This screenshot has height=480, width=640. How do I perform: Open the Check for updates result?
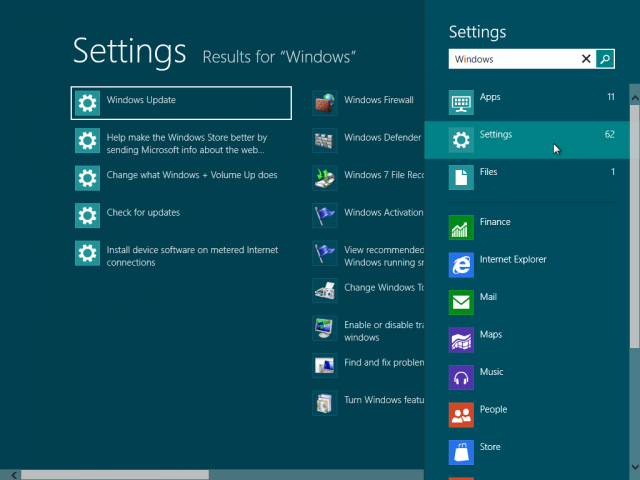(x=143, y=213)
